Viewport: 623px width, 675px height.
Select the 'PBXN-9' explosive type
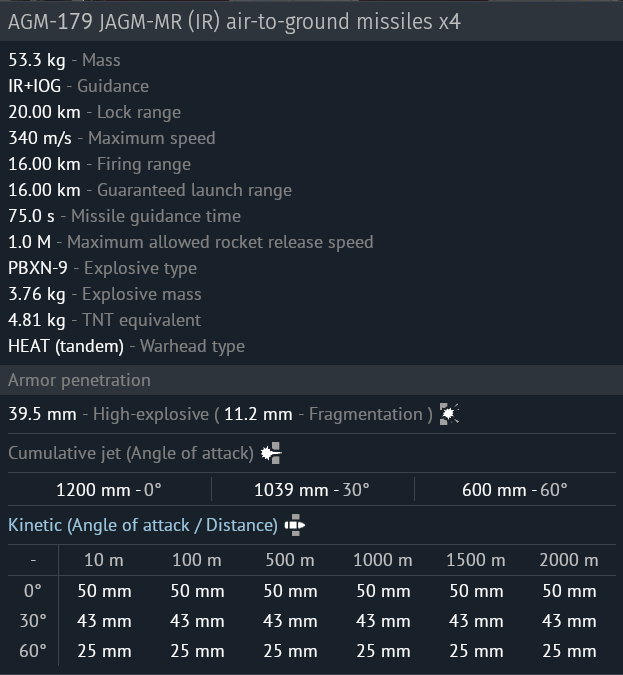point(38,268)
